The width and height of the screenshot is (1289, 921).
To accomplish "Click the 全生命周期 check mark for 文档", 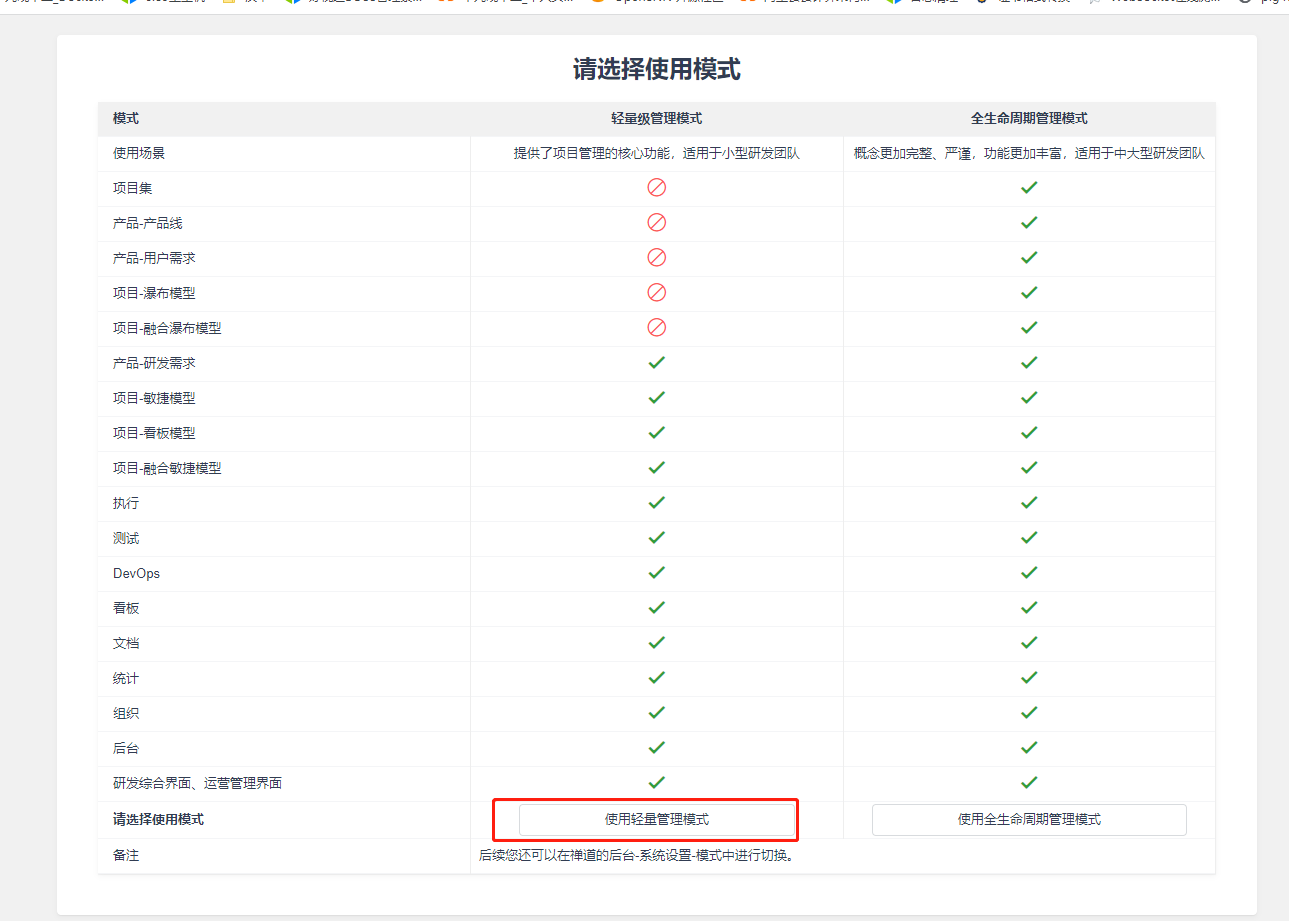I will tap(1029, 642).
